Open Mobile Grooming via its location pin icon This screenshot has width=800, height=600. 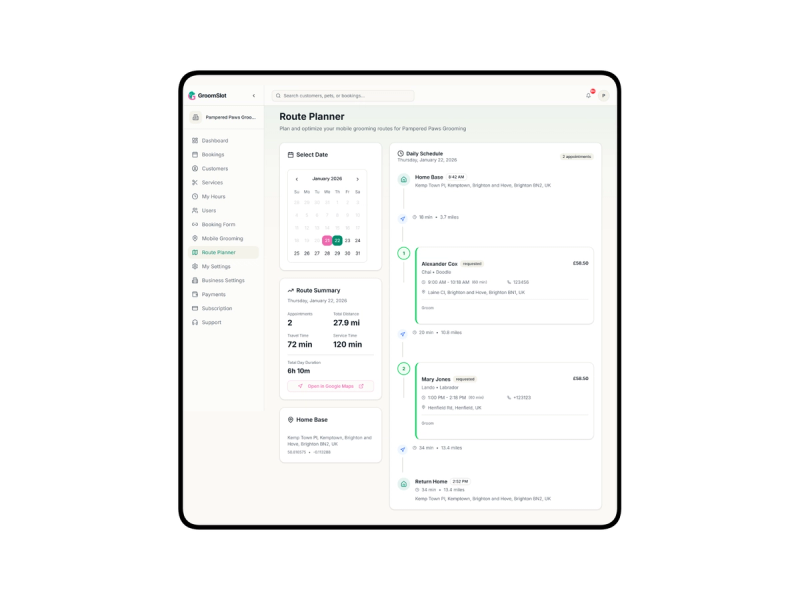[197, 238]
